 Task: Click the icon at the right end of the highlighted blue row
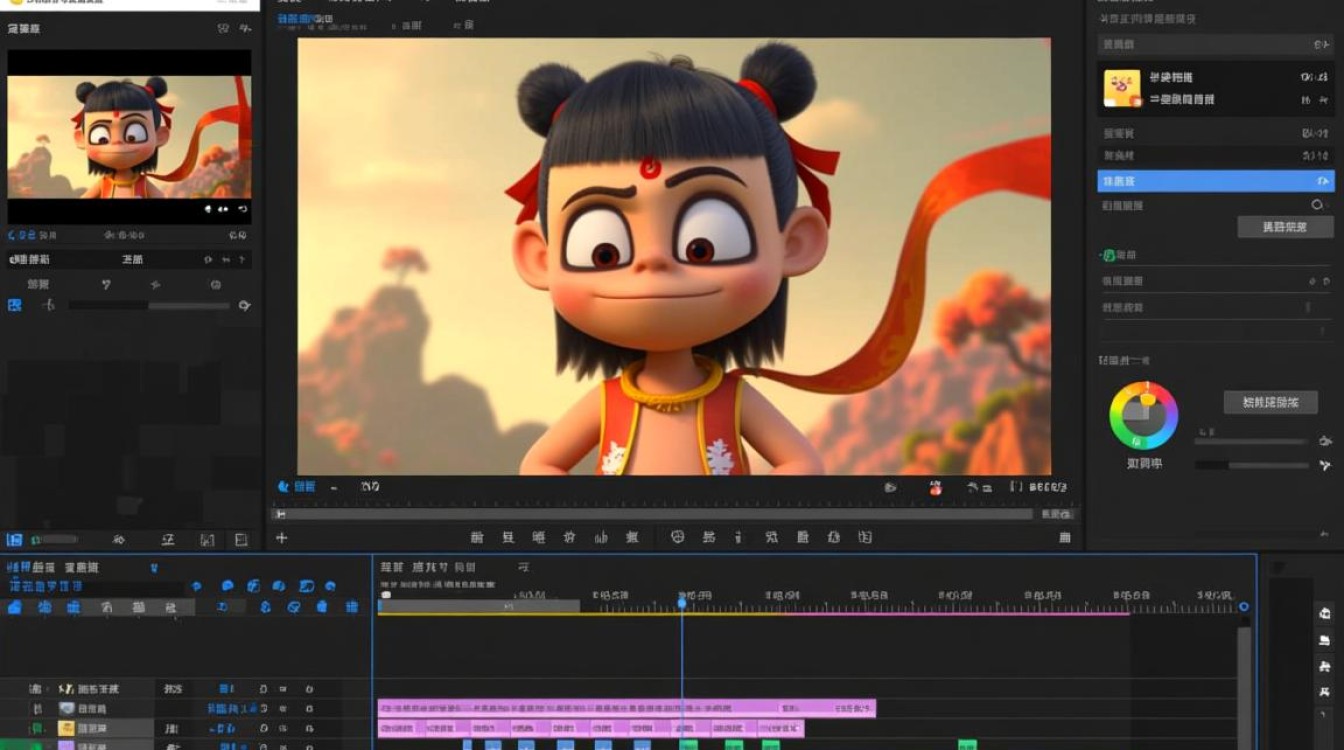(x=1323, y=181)
